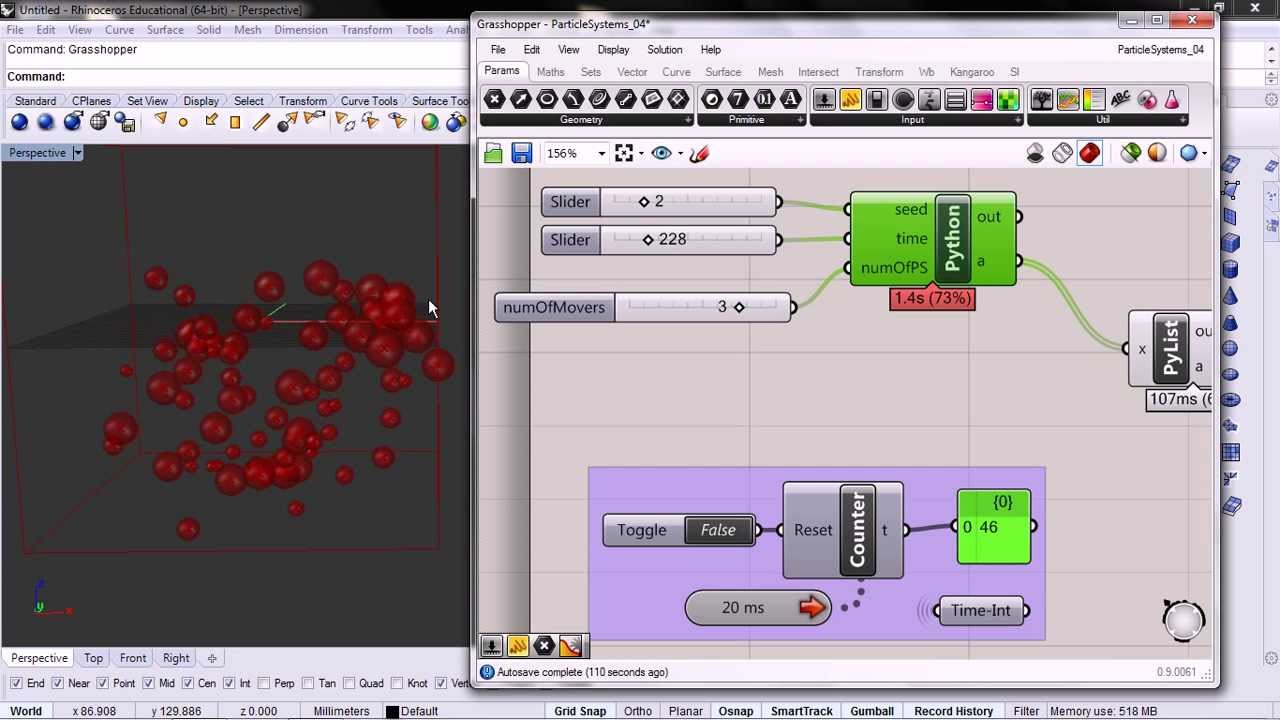Toggle the Point osnap checkbox
Image resolution: width=1280 pixels, height=720 pixels.
coord(103,684)
